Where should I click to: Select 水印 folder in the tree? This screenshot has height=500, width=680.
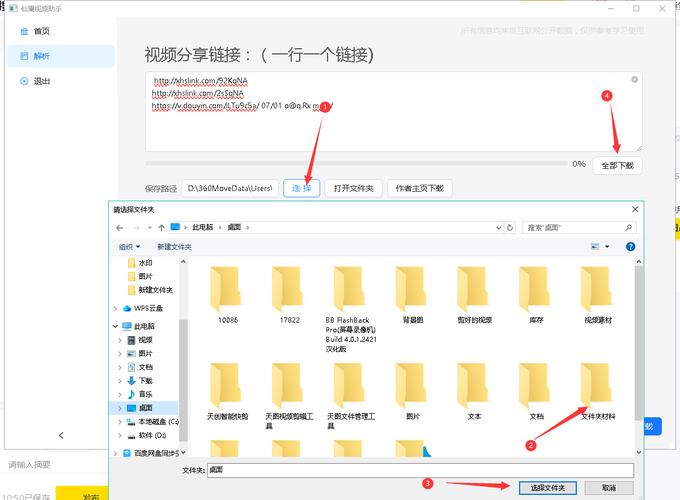pos(140,263)
